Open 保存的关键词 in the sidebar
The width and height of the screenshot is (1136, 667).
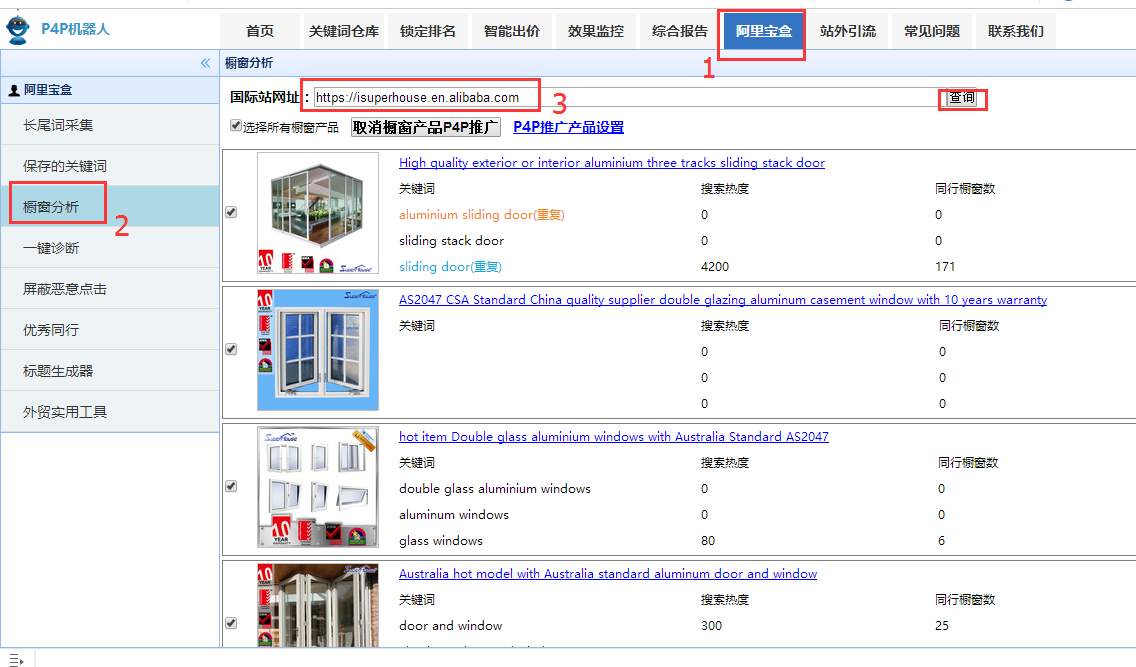pyautogui.click(x=110, y=166)
